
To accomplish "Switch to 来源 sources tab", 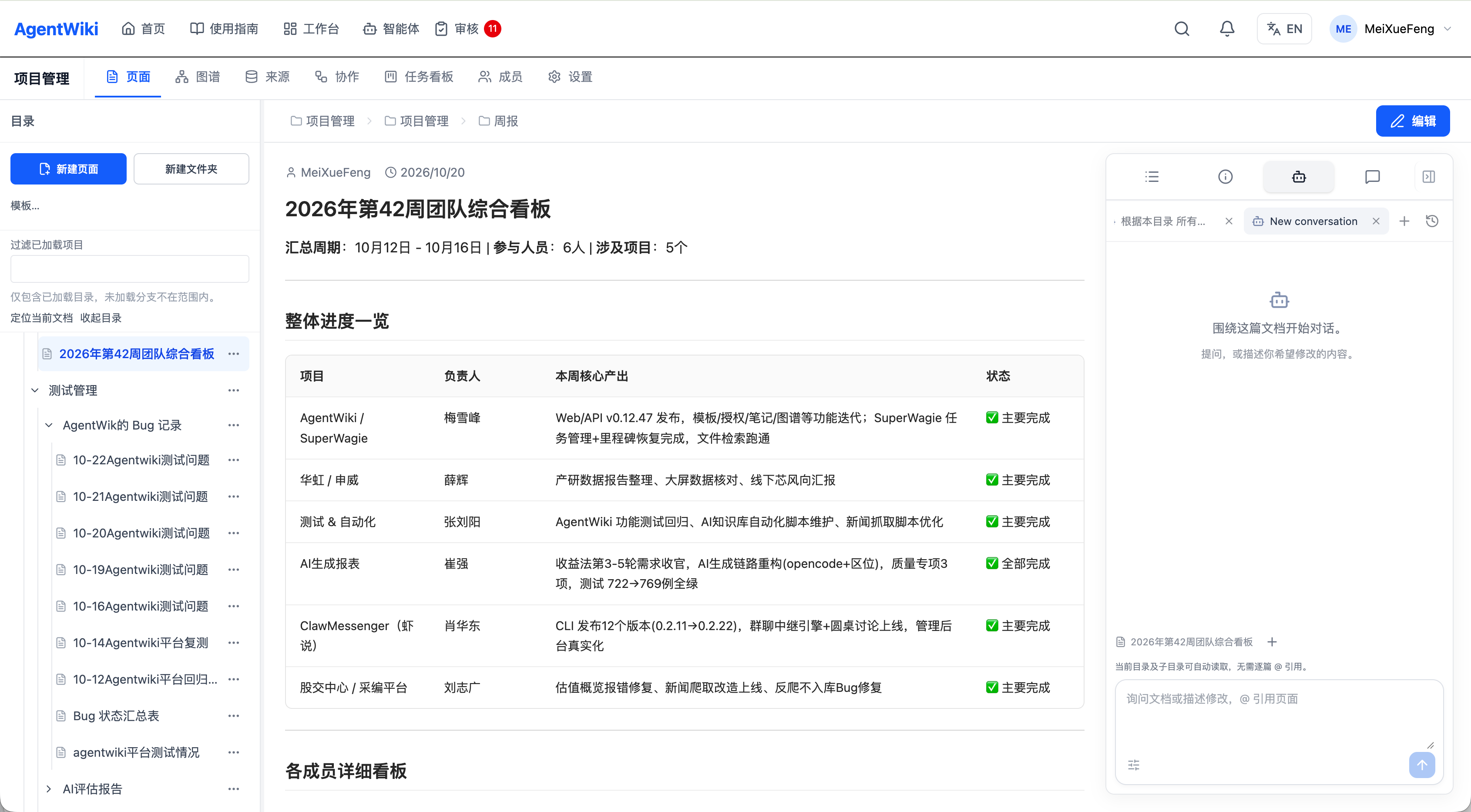I will (x=267, y=77).
